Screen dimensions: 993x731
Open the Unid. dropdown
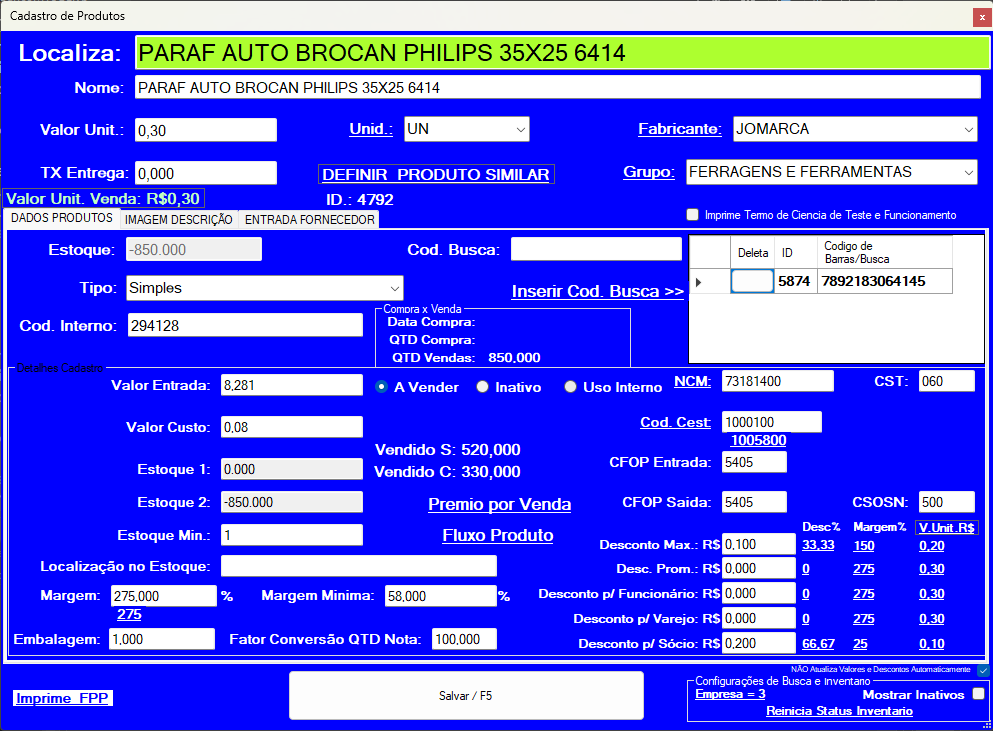click(520, 129)
